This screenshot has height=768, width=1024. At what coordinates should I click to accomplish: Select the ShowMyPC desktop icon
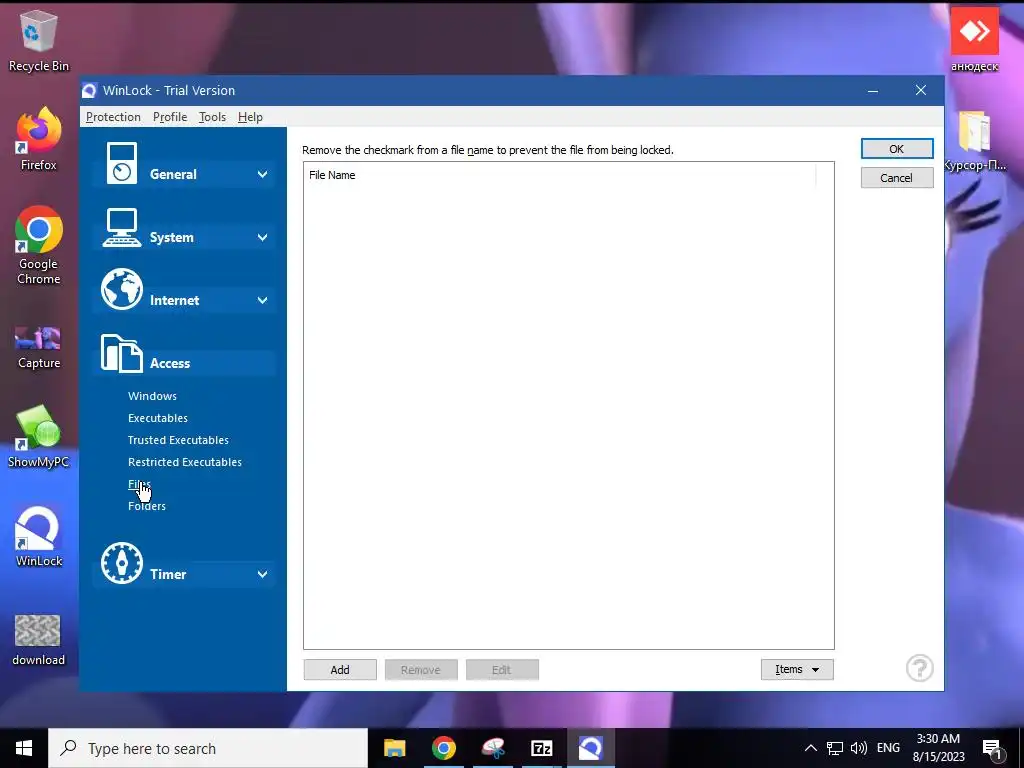coord(39,437)
